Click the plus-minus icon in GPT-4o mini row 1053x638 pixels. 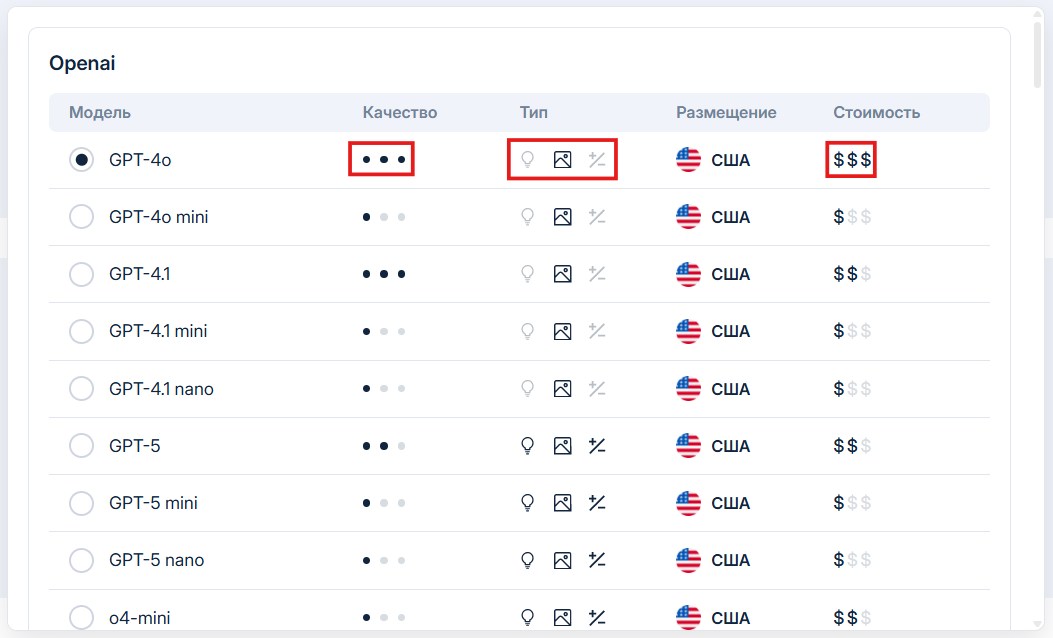pos(597,217)
